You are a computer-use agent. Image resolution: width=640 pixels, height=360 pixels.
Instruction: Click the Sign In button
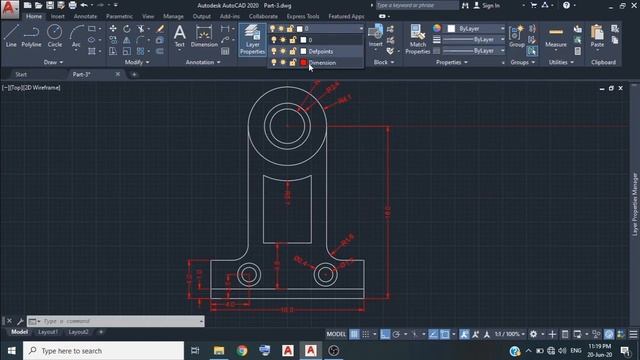[487, 5]
